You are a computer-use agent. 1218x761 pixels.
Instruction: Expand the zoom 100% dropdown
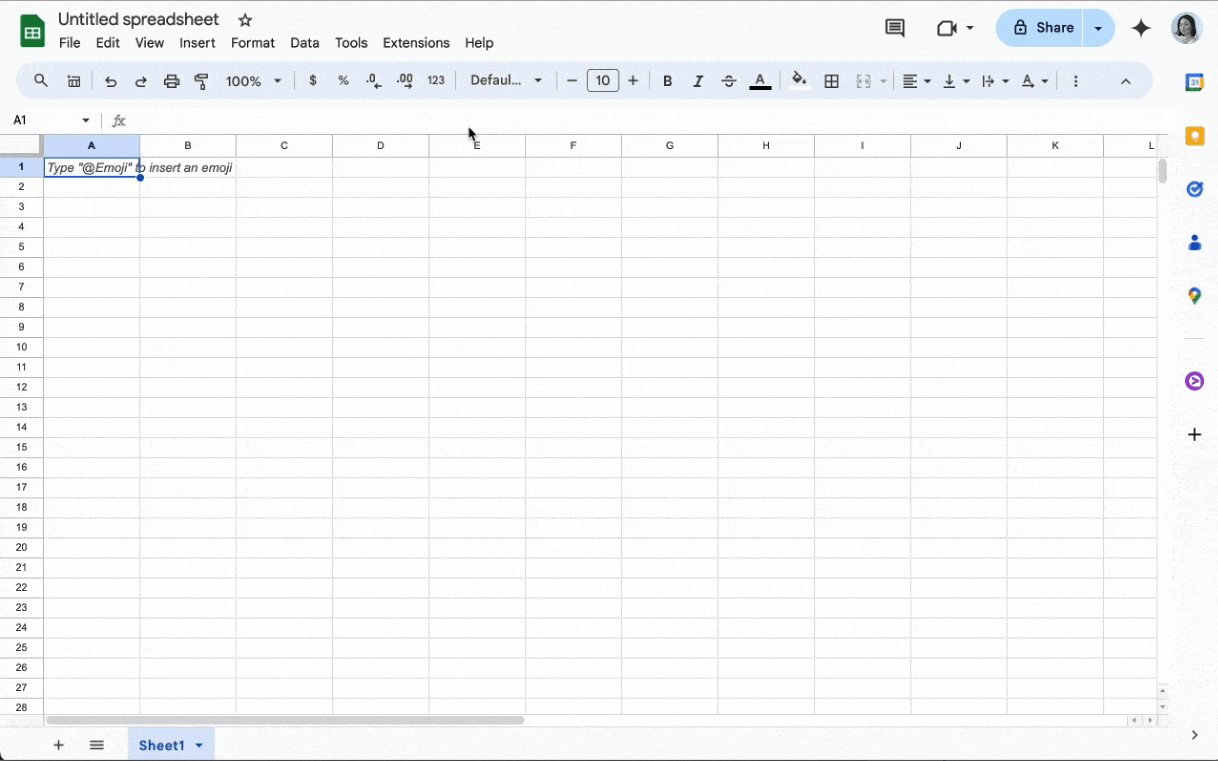253,81
